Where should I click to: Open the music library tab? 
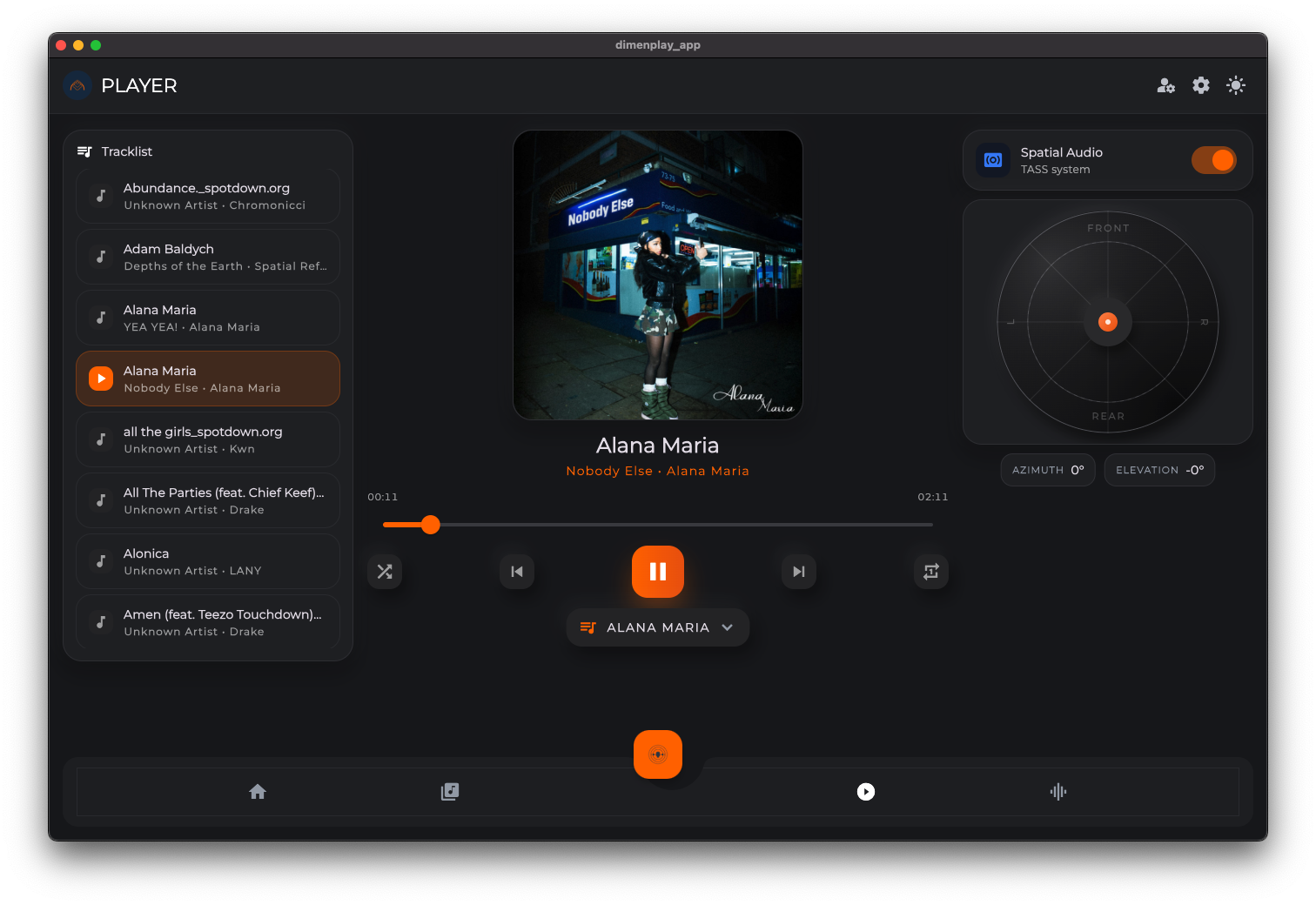pos(450,792)
